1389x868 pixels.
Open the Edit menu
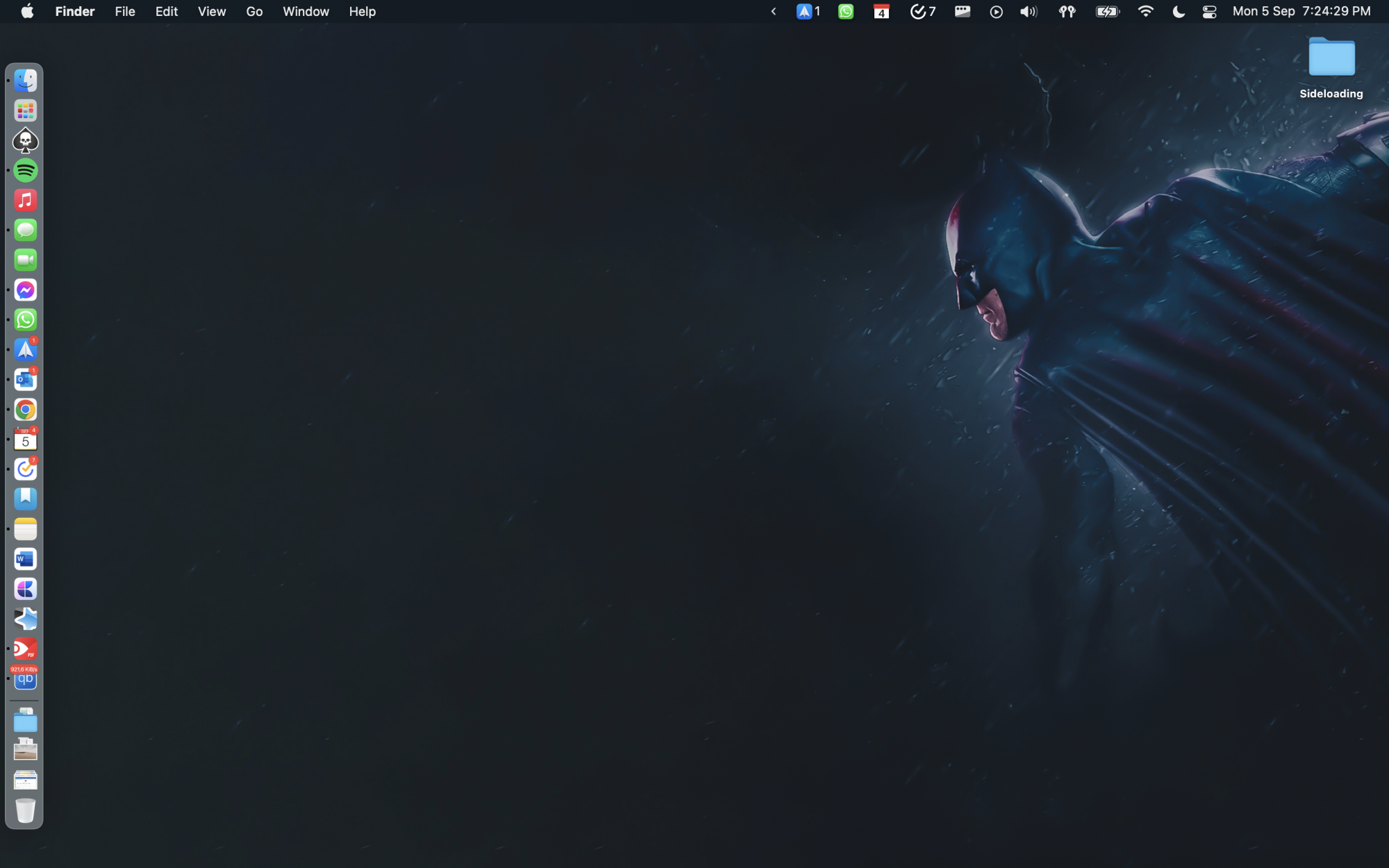(x=167, y=11)
